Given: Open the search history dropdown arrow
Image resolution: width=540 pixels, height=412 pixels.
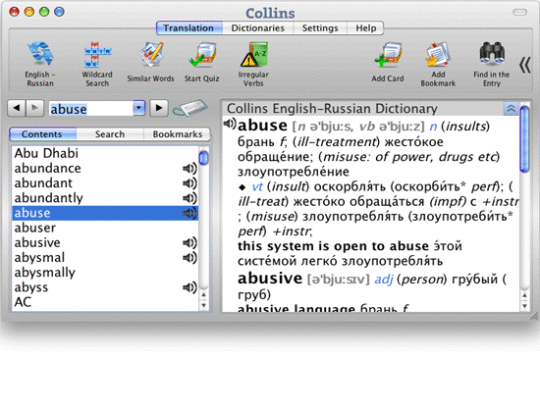Looking at the screenshot, I should 139,108.
